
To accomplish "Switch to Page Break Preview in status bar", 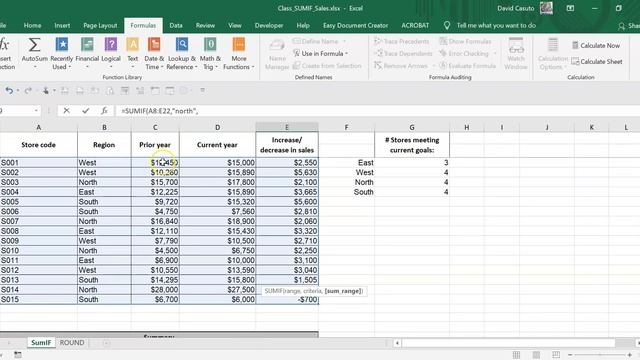I will coord(556,355).
